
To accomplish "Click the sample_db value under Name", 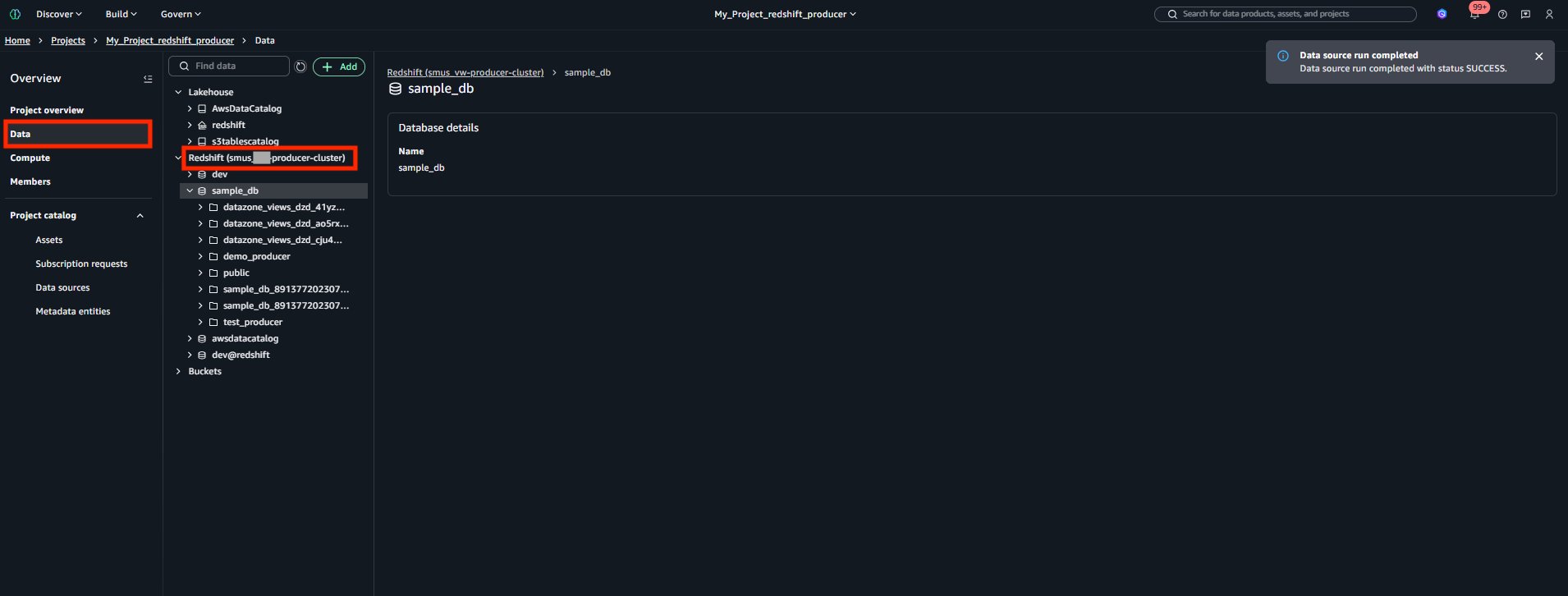I will click(421, 167).
